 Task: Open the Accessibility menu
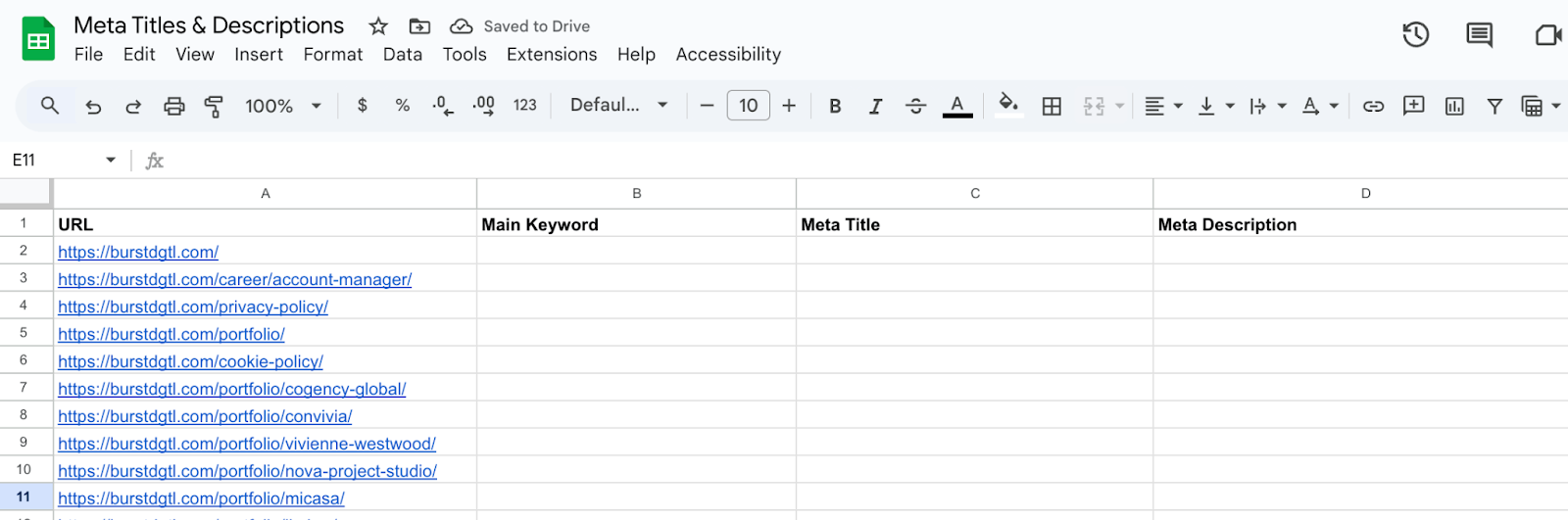(728, 55)
